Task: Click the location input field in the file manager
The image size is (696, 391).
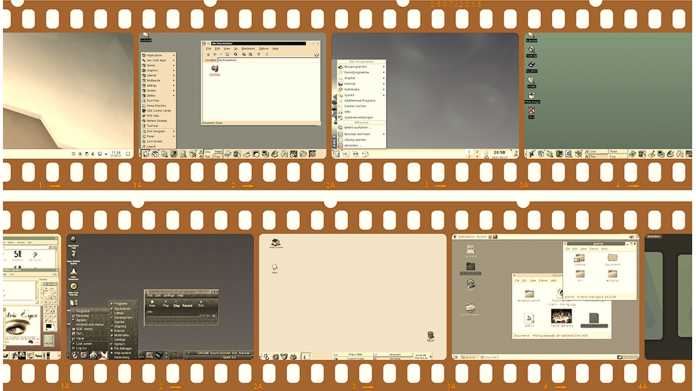Action: click(x=268, y=60)
